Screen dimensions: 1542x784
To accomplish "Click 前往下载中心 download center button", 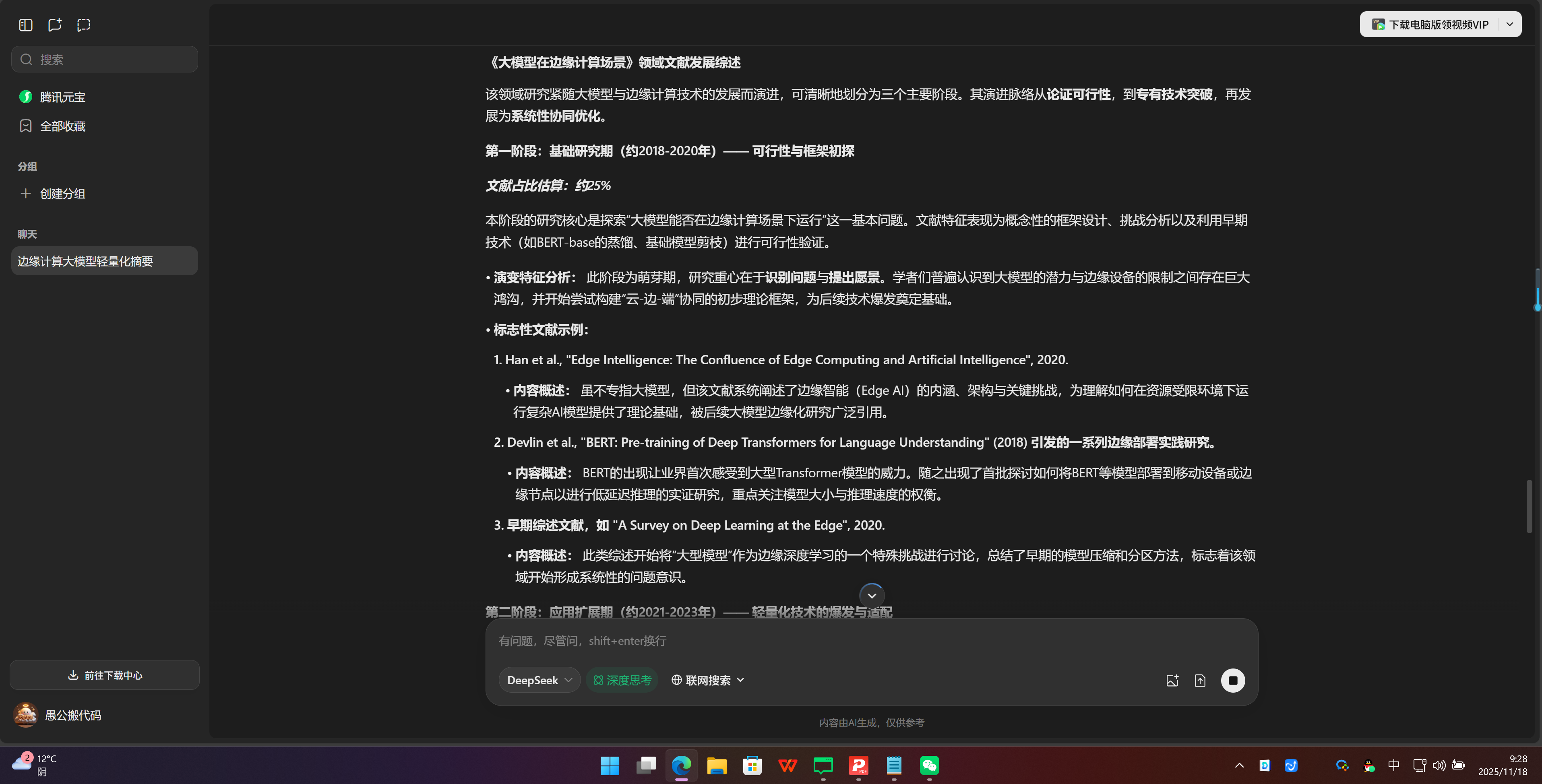I will tap(104, 675).
